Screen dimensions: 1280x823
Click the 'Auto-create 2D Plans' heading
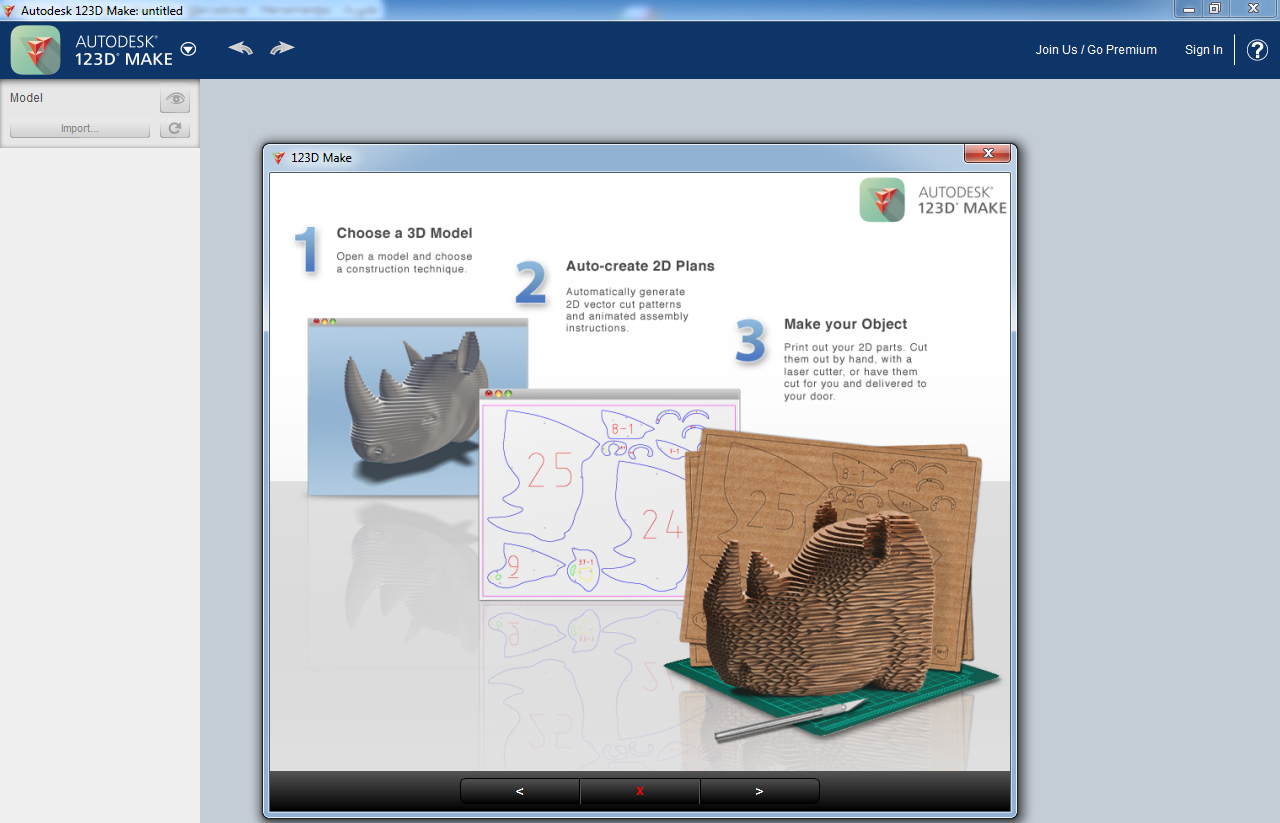click(x=640, y=266)
